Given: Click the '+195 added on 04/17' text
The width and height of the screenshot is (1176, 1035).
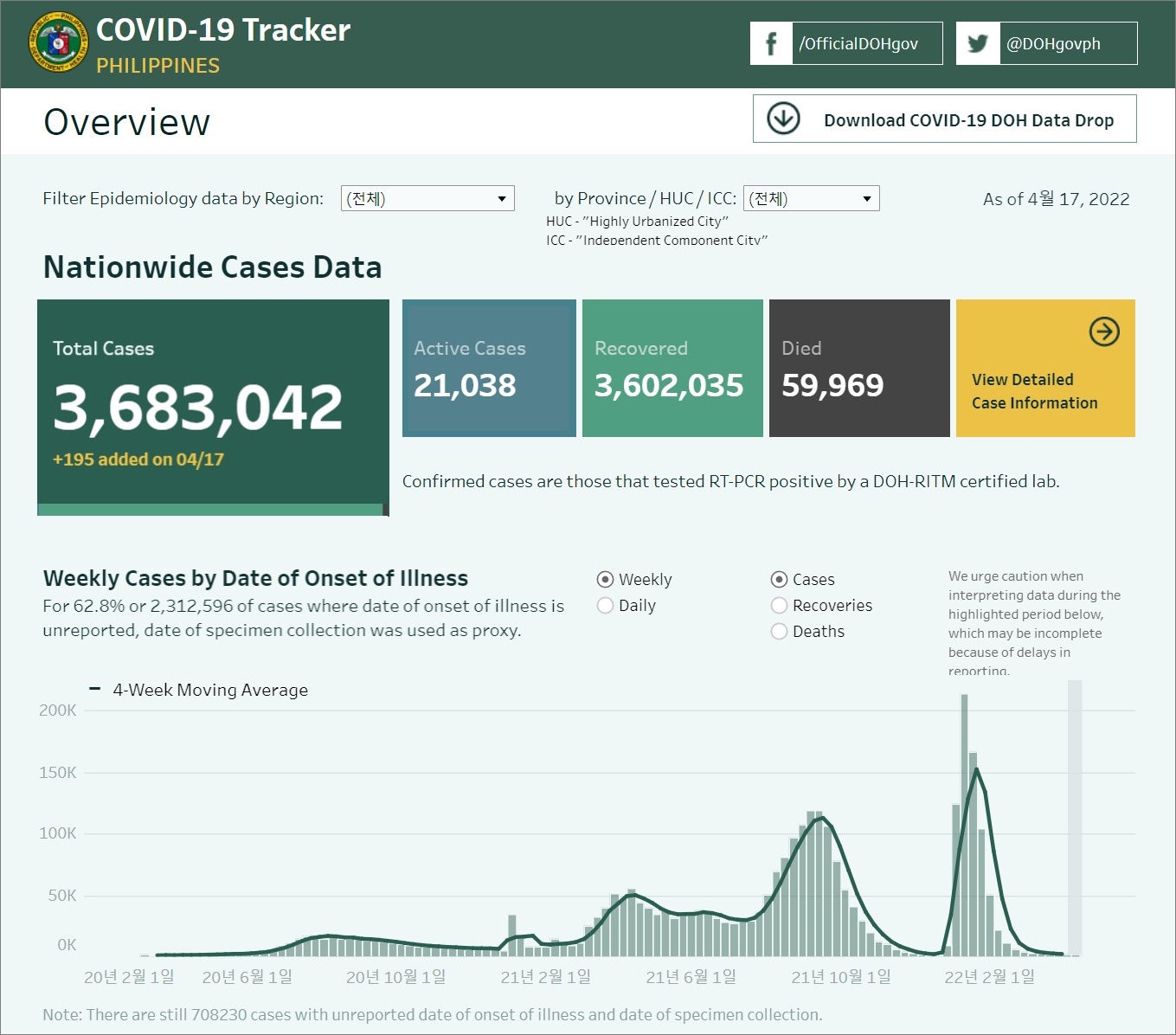Looking at the screenshot, I should tap(138, 460).
